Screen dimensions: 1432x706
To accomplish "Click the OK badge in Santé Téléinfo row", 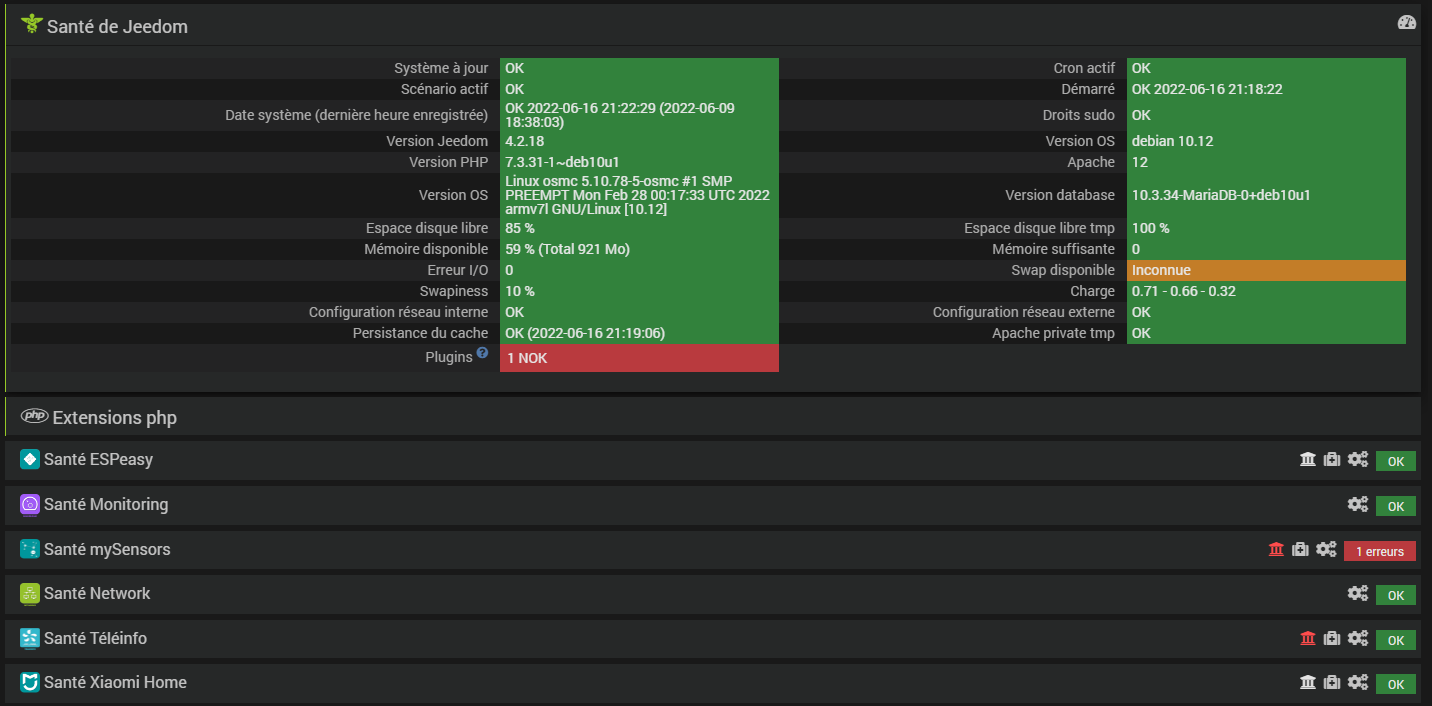I will coord(1396,640).
